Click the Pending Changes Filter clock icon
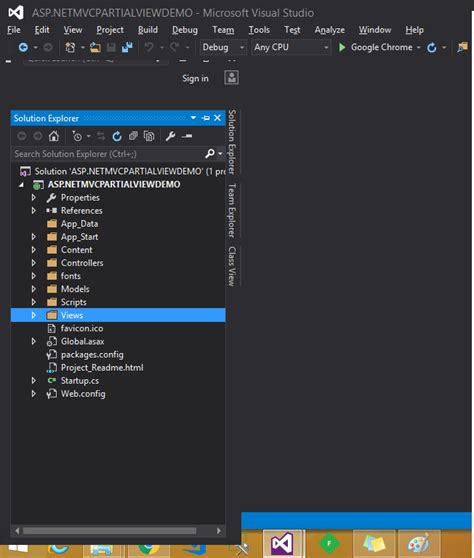The image size is (474, 558). coord(77,136)
